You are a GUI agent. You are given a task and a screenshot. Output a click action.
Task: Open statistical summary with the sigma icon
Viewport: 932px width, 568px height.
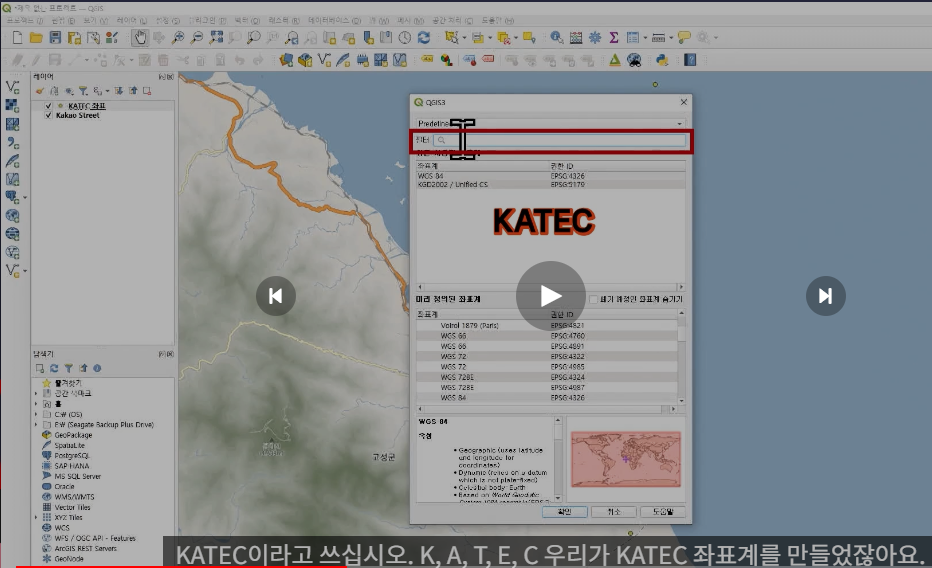[614, 37]
